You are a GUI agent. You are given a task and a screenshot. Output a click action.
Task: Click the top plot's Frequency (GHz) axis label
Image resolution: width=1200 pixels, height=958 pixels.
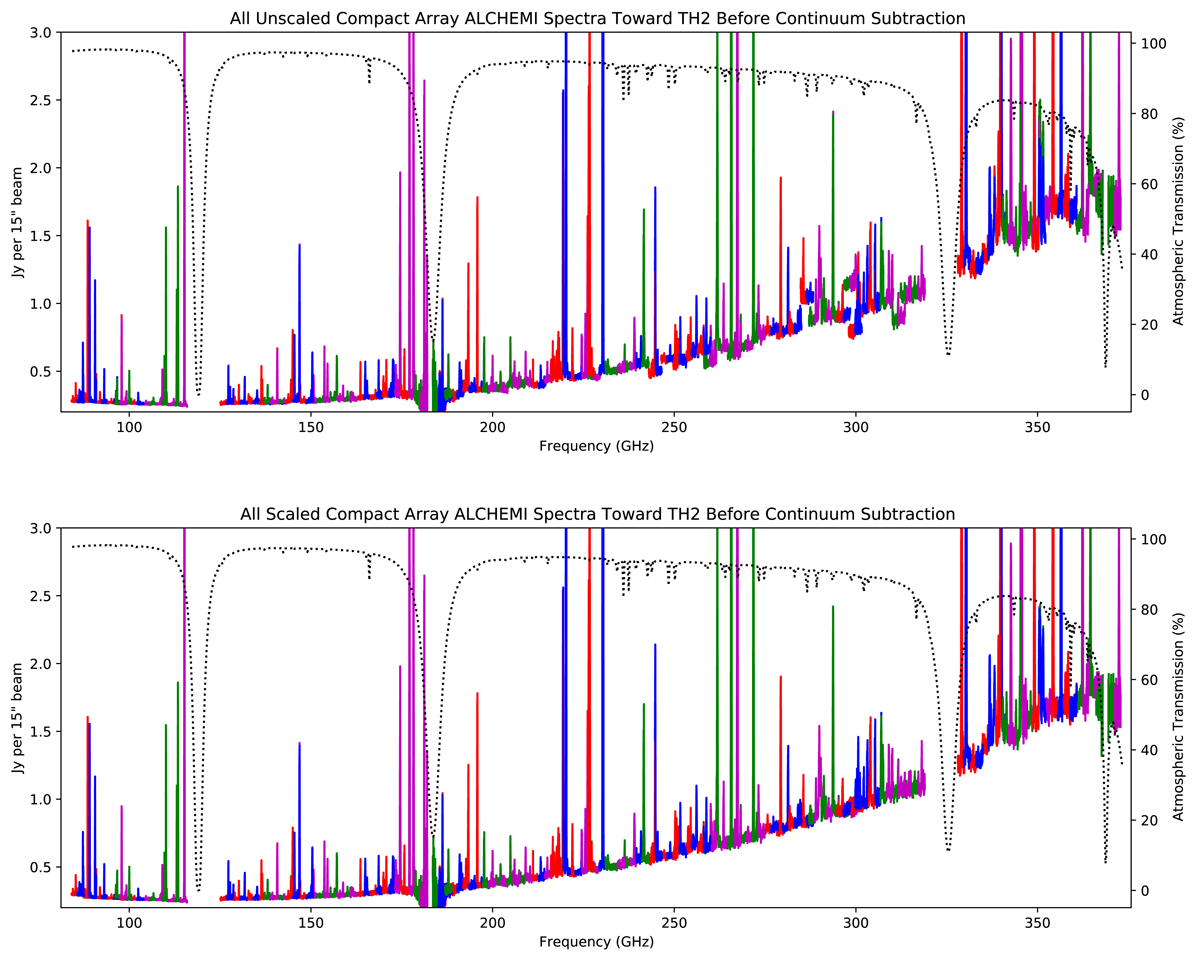(596, 446)
